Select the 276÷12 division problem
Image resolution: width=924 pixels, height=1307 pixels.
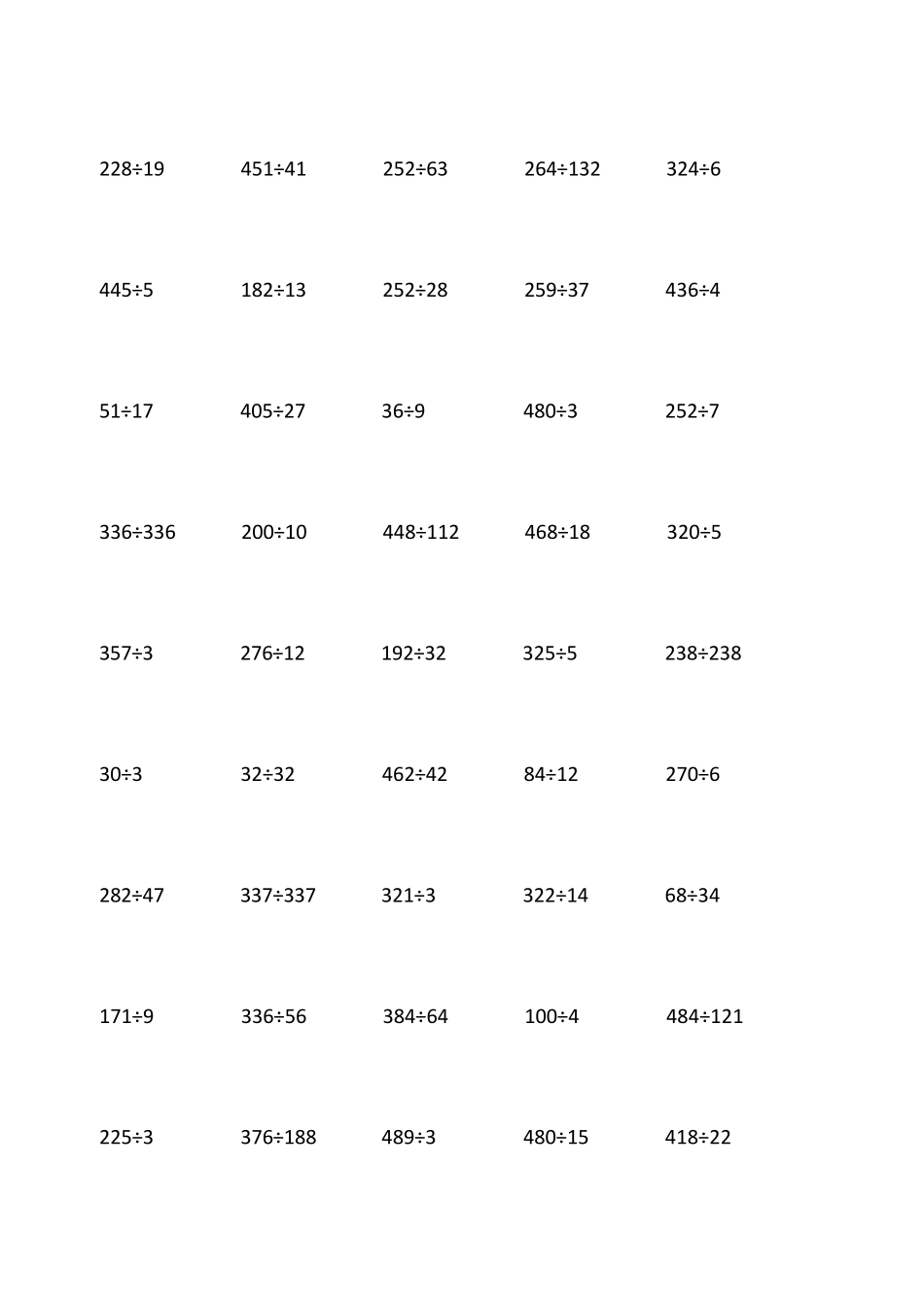(x=272, y=653)
